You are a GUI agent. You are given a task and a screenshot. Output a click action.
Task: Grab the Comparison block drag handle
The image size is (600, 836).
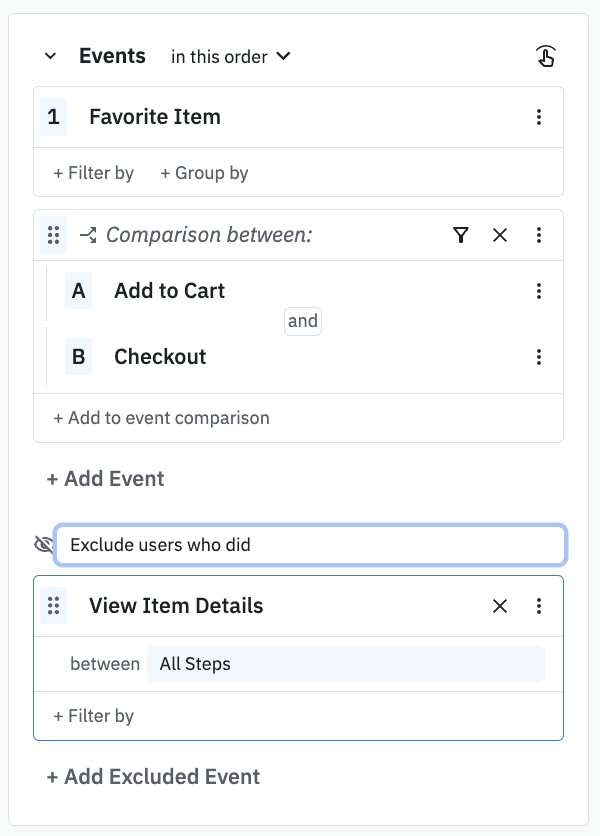[x=54, y=235]
